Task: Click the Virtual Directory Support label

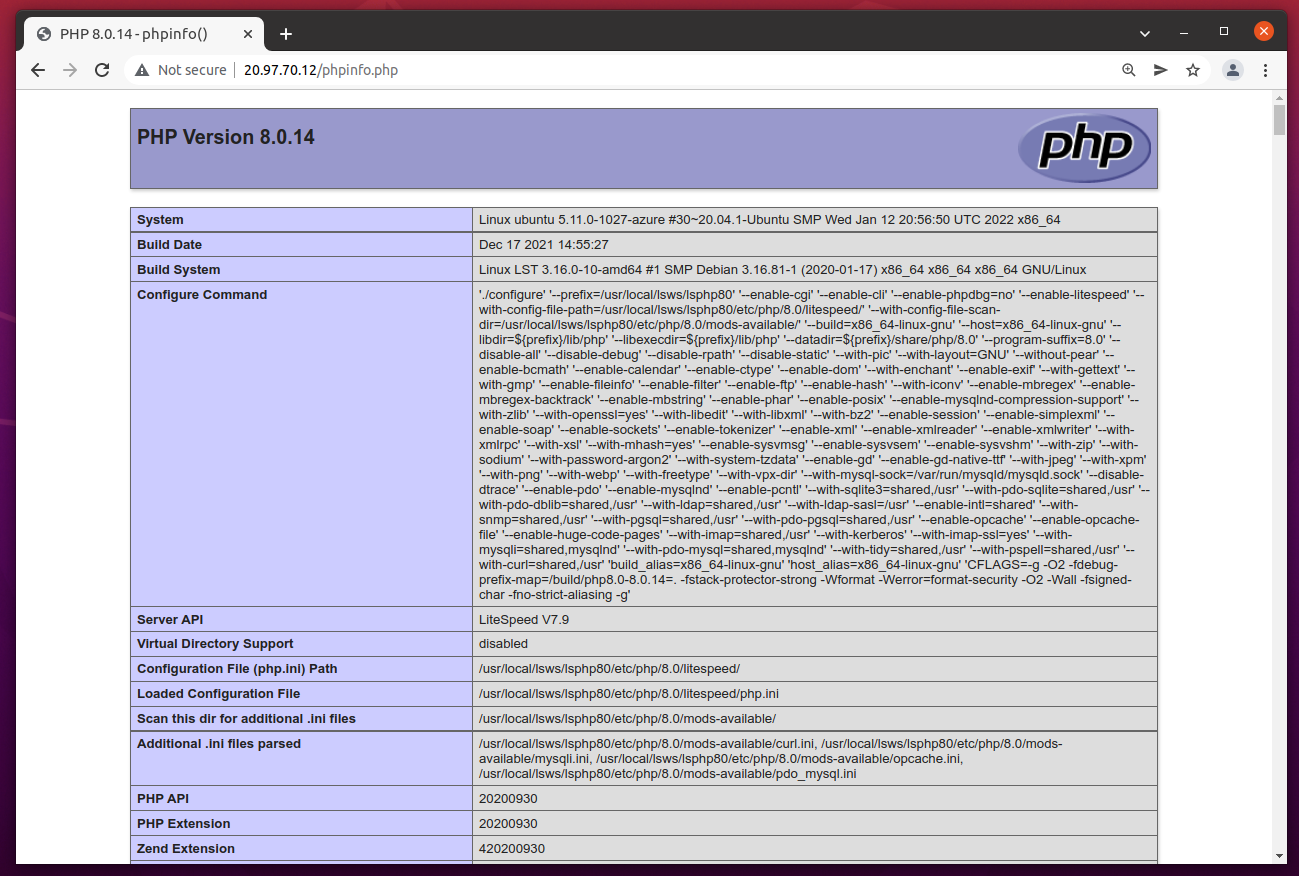Action: [215, 644]
